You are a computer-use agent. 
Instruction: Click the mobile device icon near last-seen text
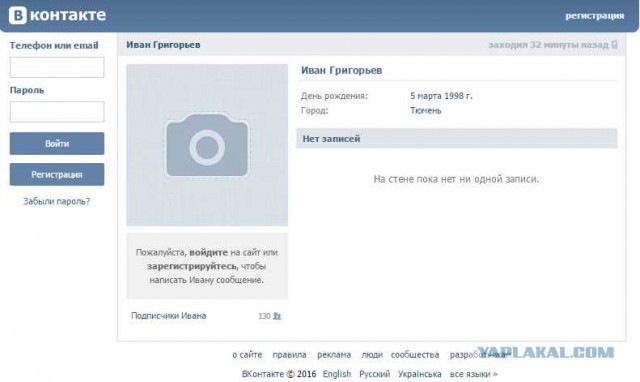pyautogui.click(x=614, y=44)
